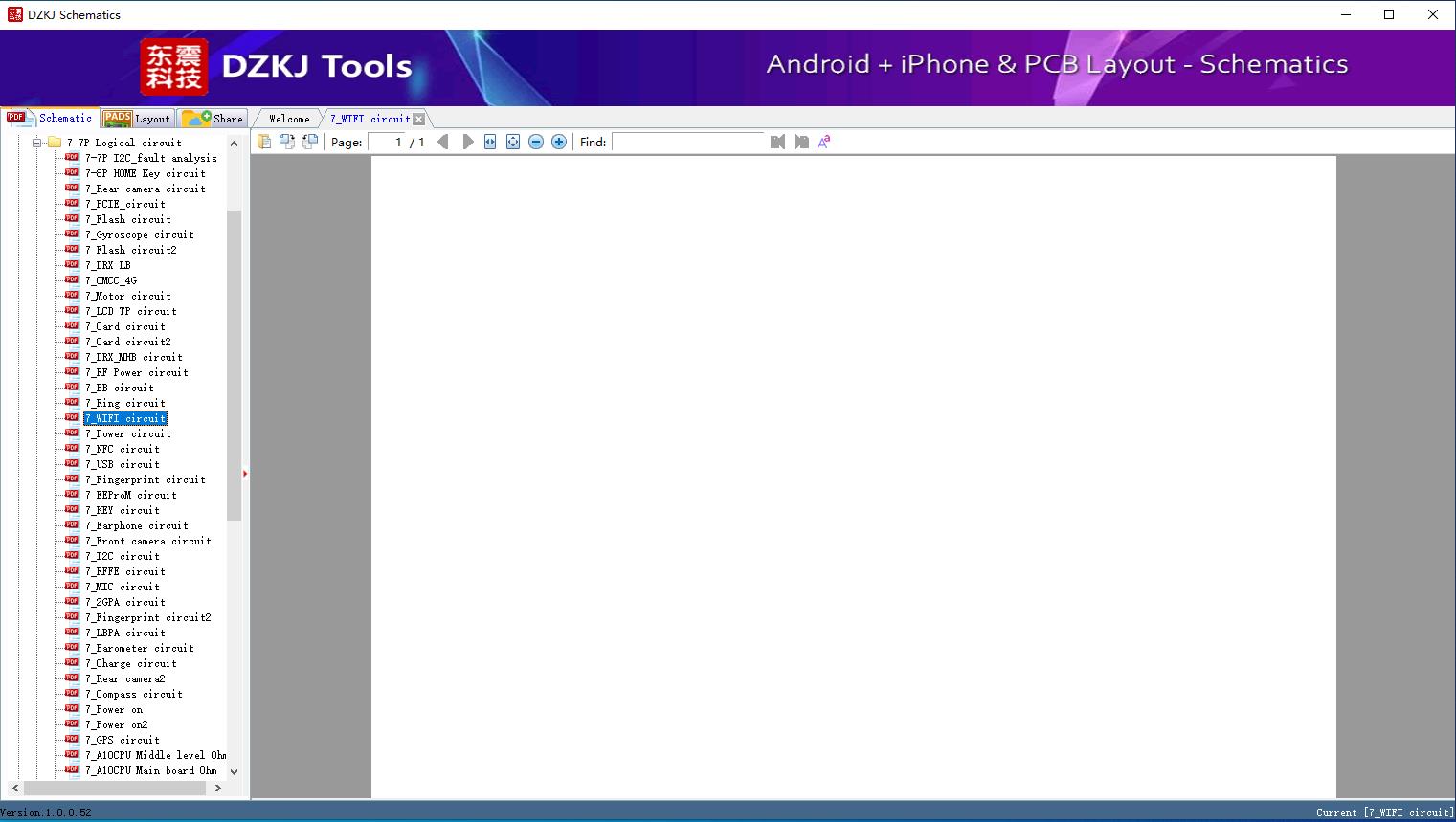This screenshot has height=822, width=1456.
Task: Open 7_Power circuit
Action: pyautogui.click(x=128, y=433)
